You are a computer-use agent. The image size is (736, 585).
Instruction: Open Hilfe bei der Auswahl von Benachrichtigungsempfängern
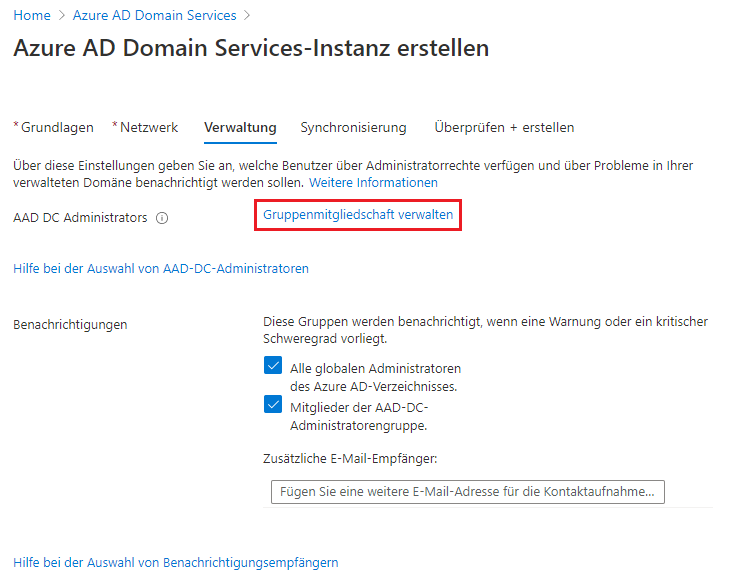[x=176, y=562]
